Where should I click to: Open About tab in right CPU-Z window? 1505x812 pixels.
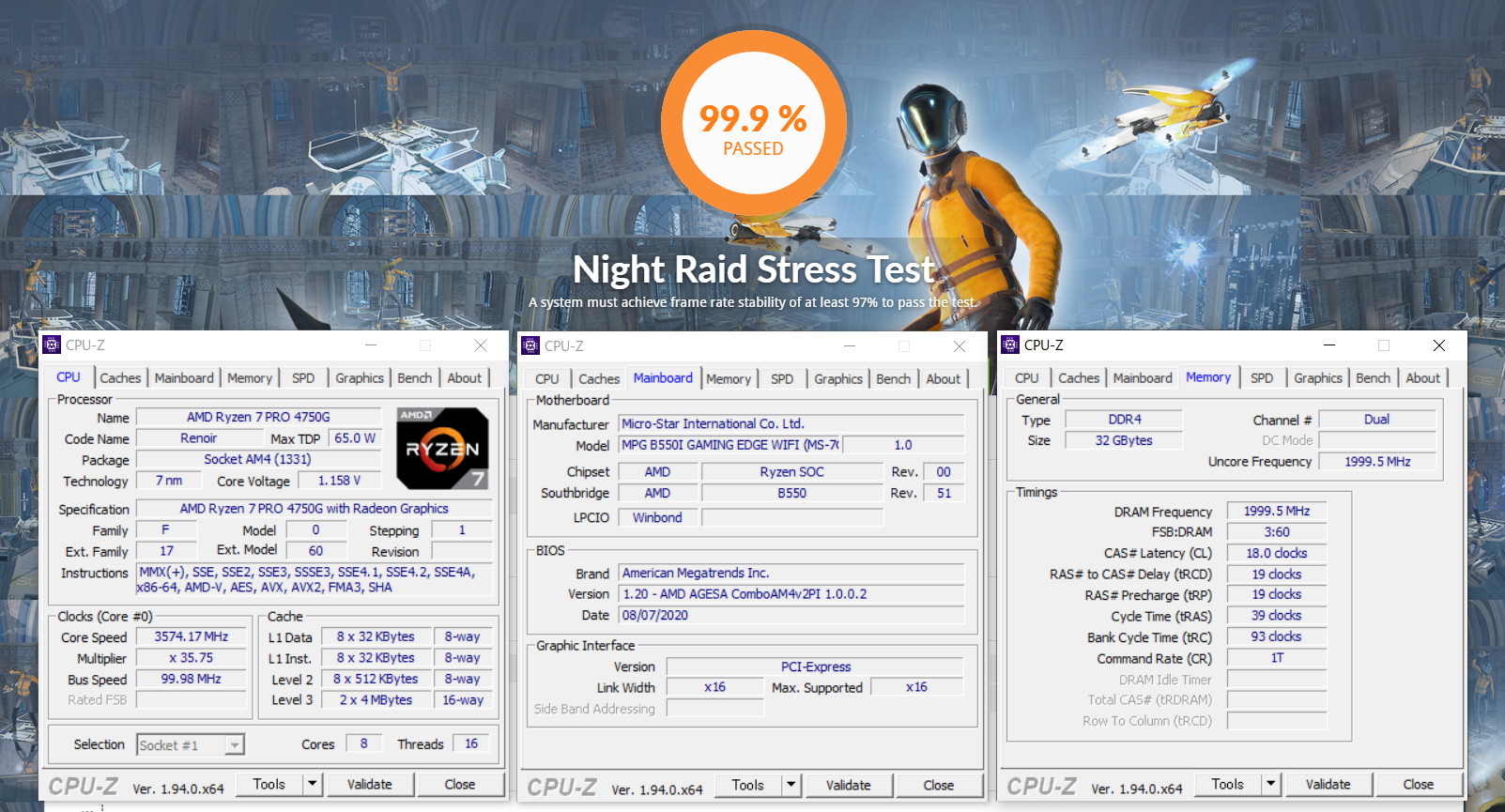coord(1423,378)
